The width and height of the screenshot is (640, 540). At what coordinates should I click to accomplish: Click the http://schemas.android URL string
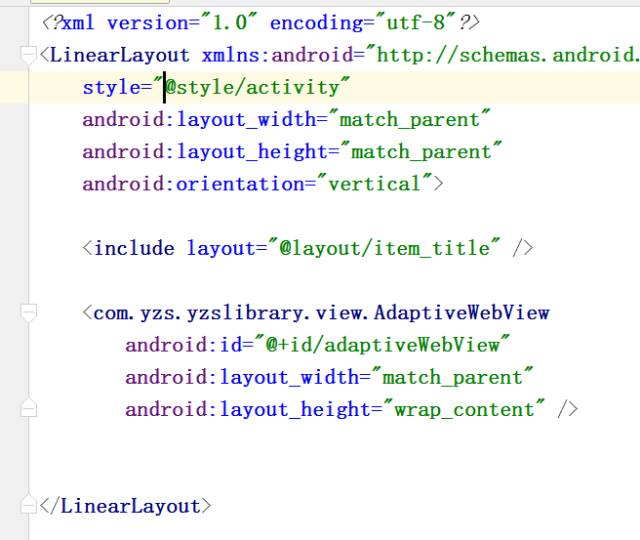(507, 55)
